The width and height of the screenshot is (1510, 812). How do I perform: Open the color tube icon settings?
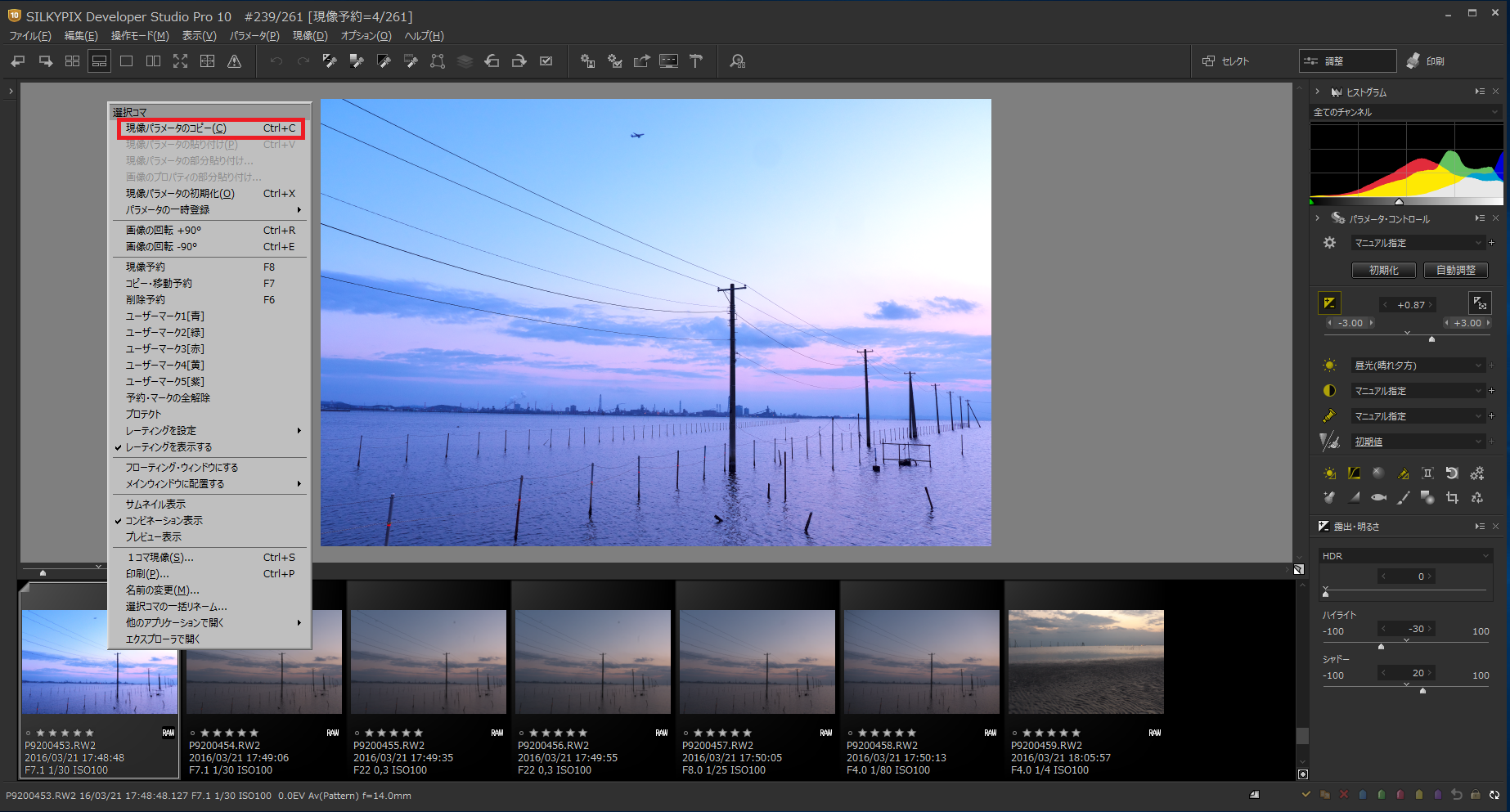click(x=1329, y=416)
